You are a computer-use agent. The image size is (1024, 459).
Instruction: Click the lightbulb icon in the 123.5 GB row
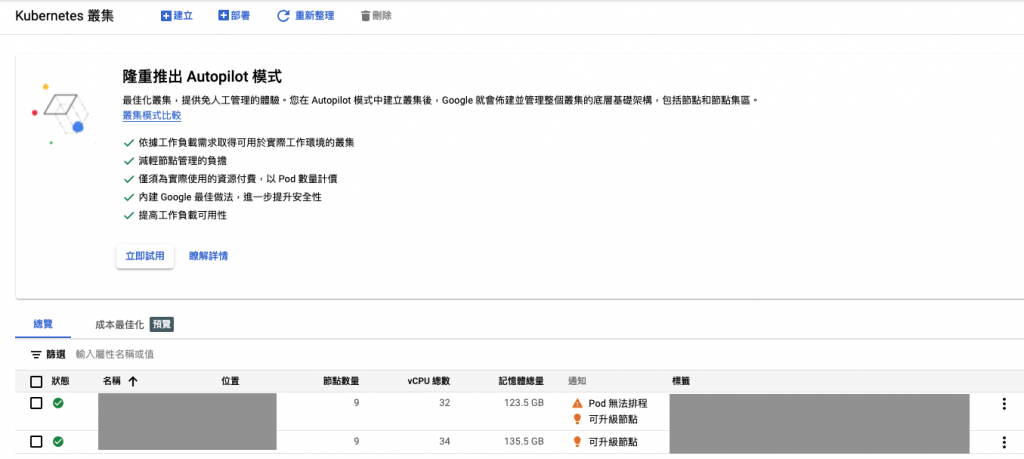(x=577, y=419)
